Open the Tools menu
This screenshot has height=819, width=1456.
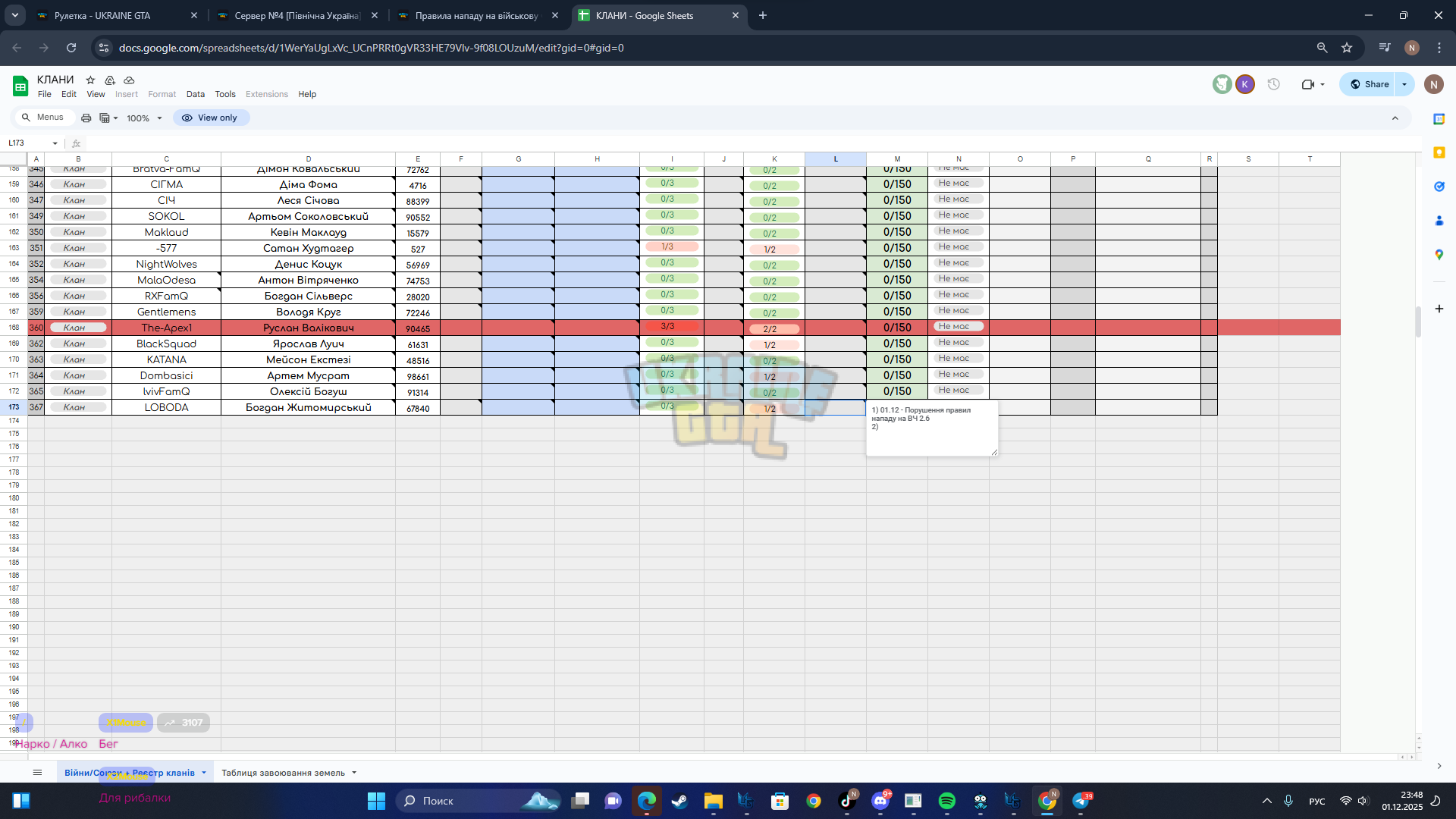coord(225,94)
